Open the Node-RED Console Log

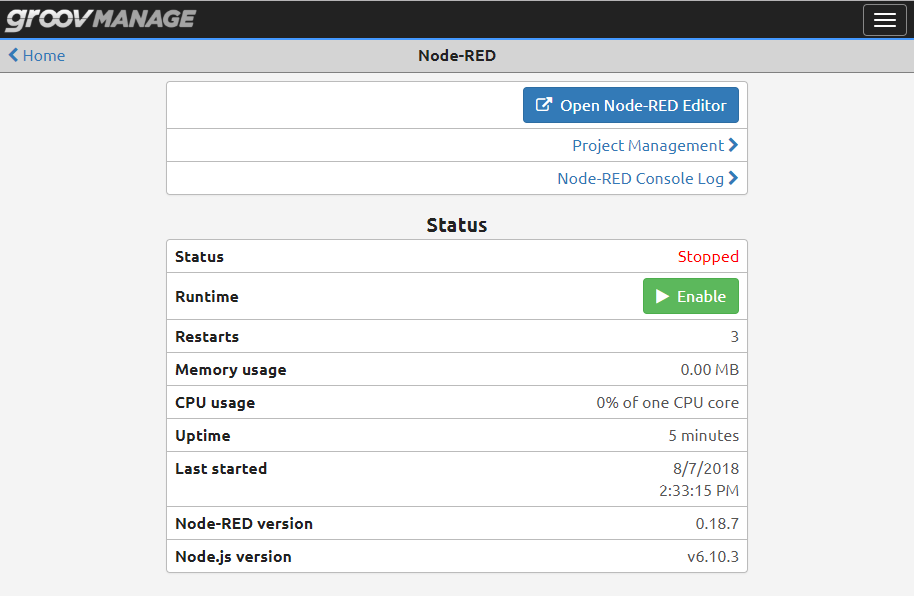pyautogui.click(x=648, y=178)
